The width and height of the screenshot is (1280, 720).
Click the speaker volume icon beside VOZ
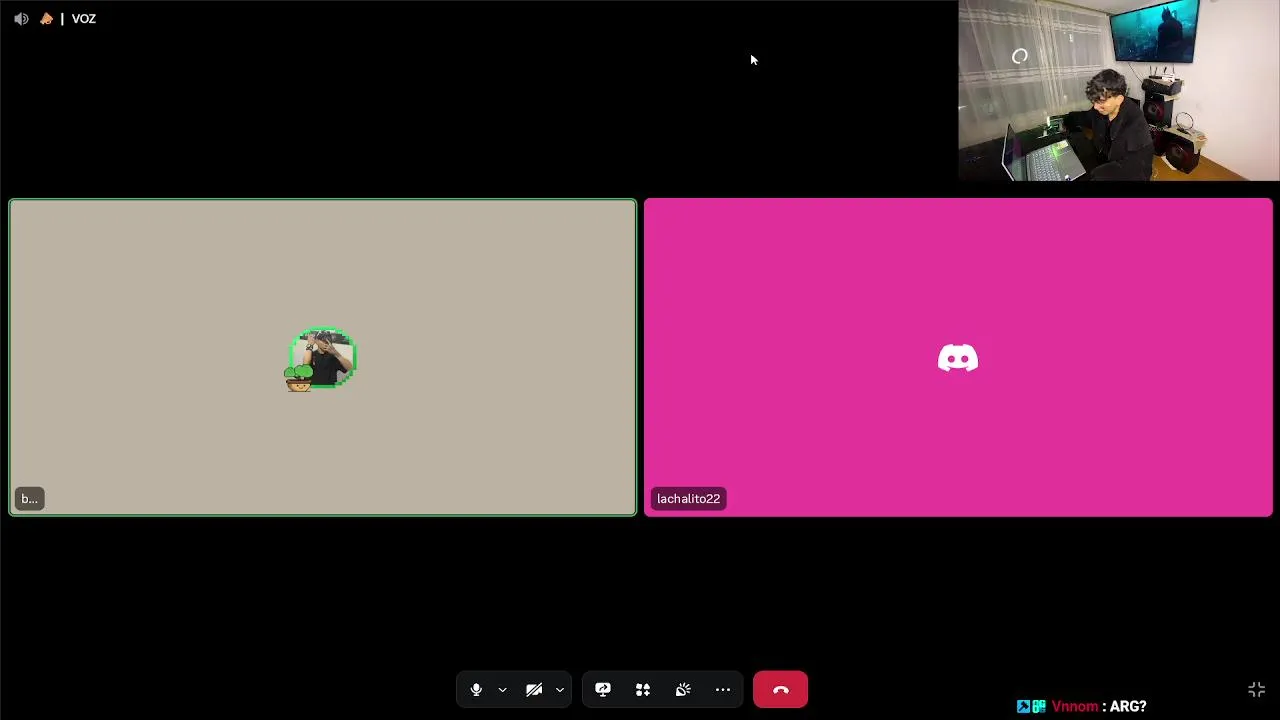tap(21, 19)
